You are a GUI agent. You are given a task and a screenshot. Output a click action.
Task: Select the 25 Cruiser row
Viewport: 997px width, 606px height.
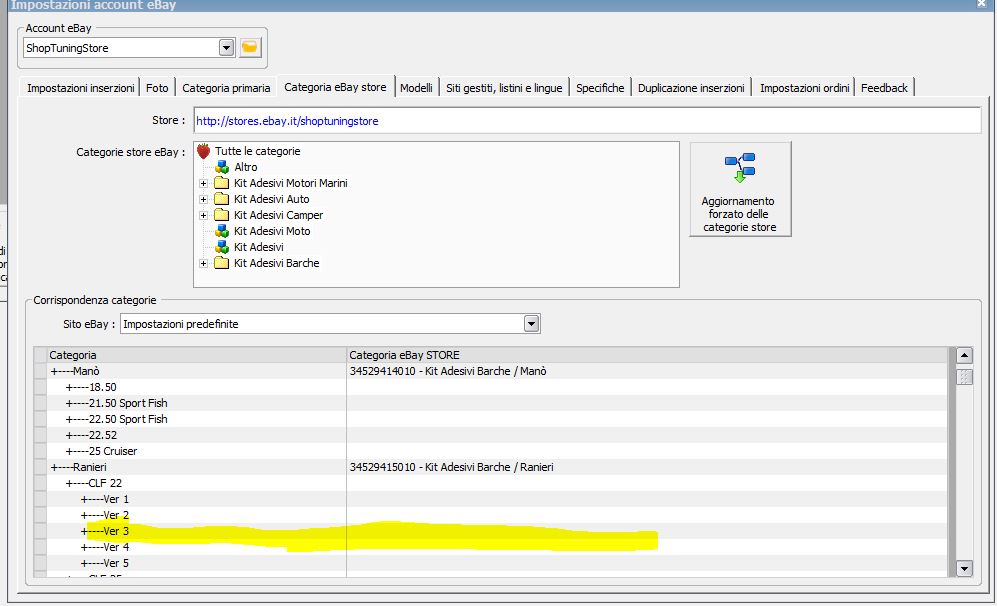coord(196,451)
